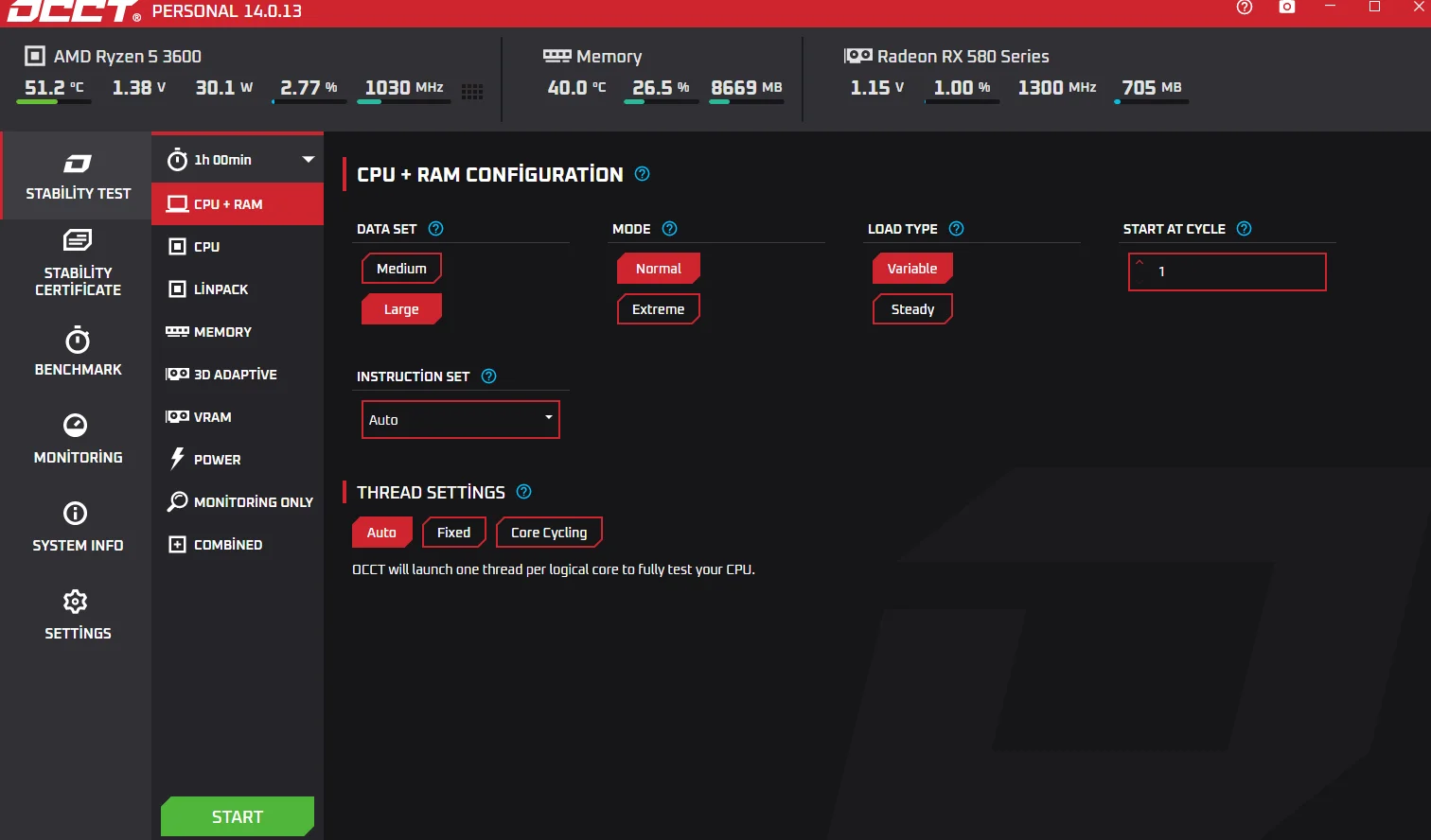Click the memory 8669 MB reading
The height and width of the screenshot is (840, 1431).
click(747, 88)
